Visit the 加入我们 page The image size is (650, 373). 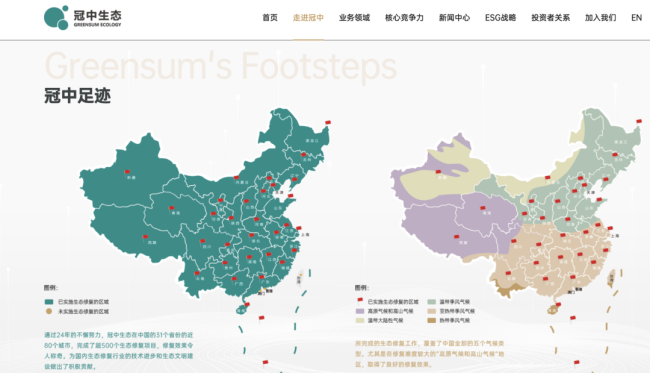point(600,18)
